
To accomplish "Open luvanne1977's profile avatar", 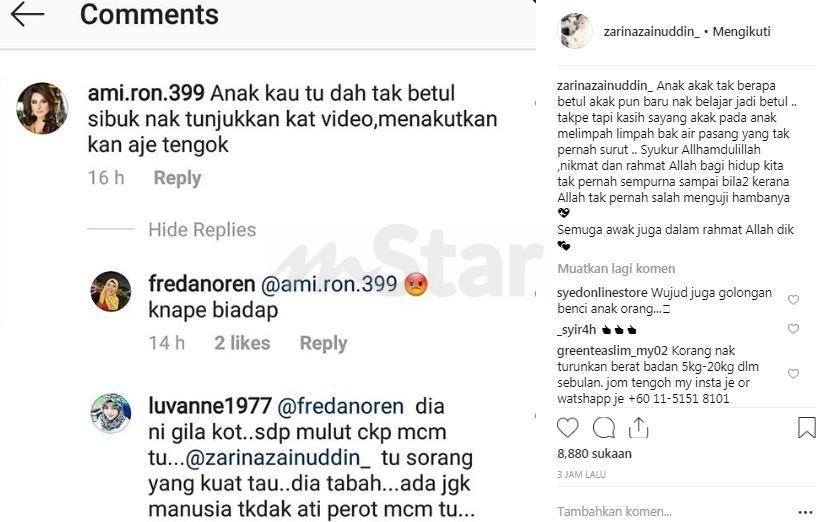I will [x=110, y=413].
